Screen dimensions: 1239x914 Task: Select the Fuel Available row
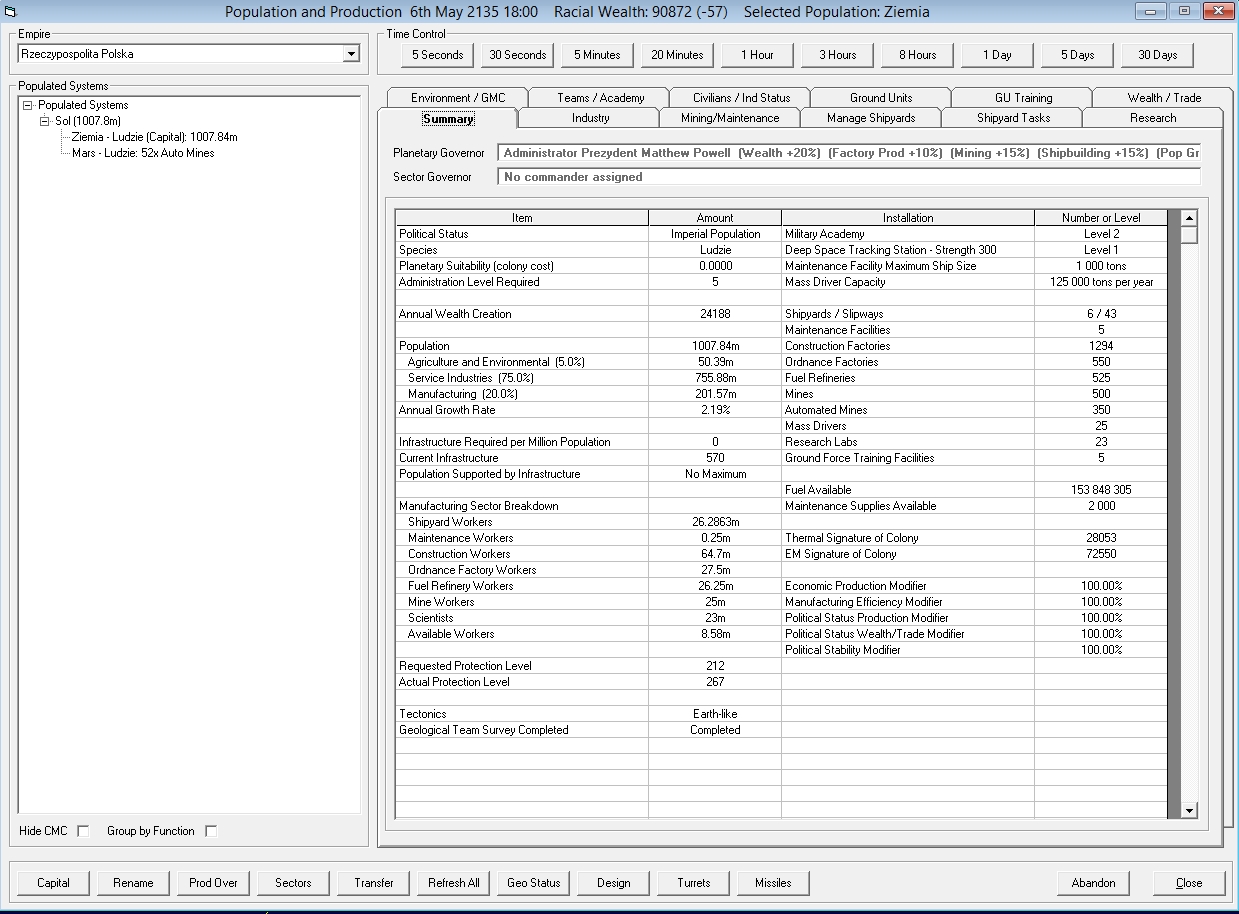[975, 490]
